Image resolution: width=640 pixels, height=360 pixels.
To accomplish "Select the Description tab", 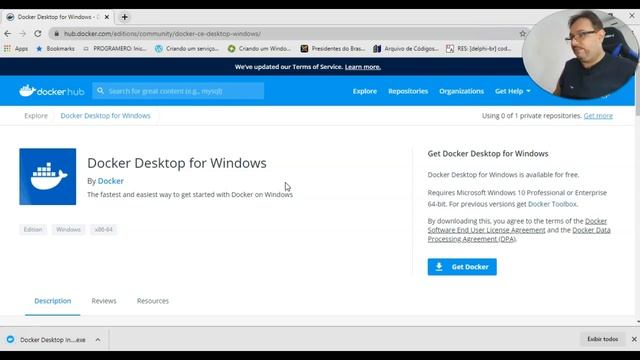I will tap(53, 301).
